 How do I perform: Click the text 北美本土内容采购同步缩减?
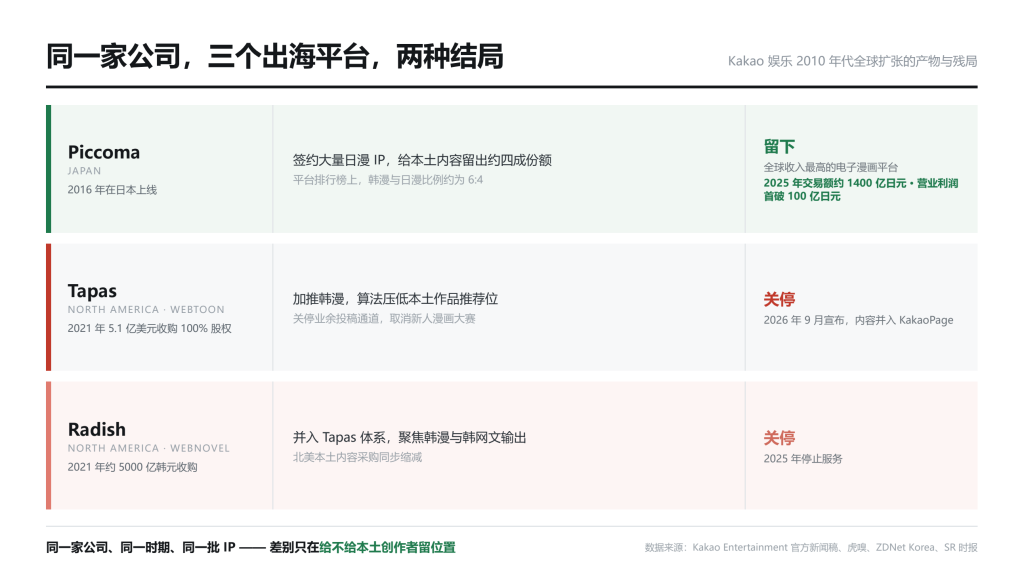(357, 457)
